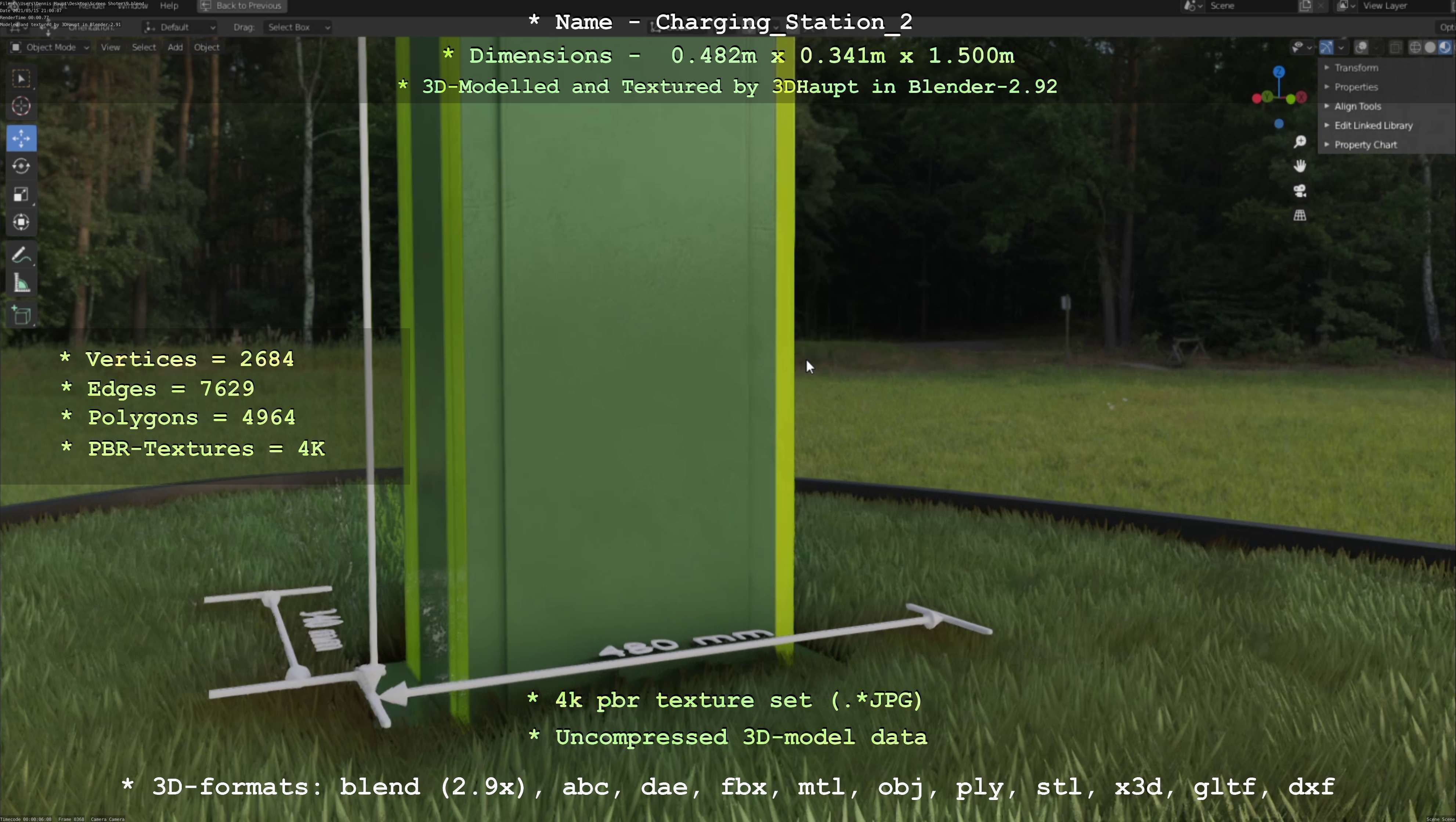Screen dimensions: 1456x822
Task: Toggle perspective/orthographic grid icon
Action: 1300,215
